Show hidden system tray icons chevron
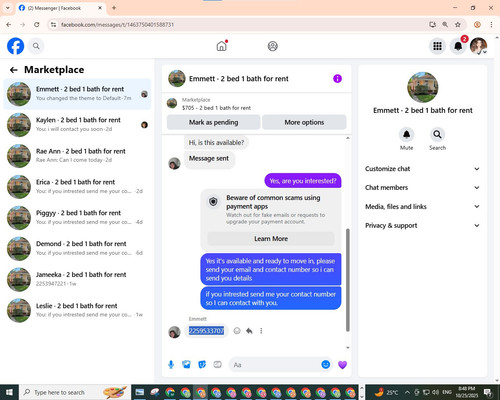Screen dimensions: 500x400 click(x=407, y=392)
